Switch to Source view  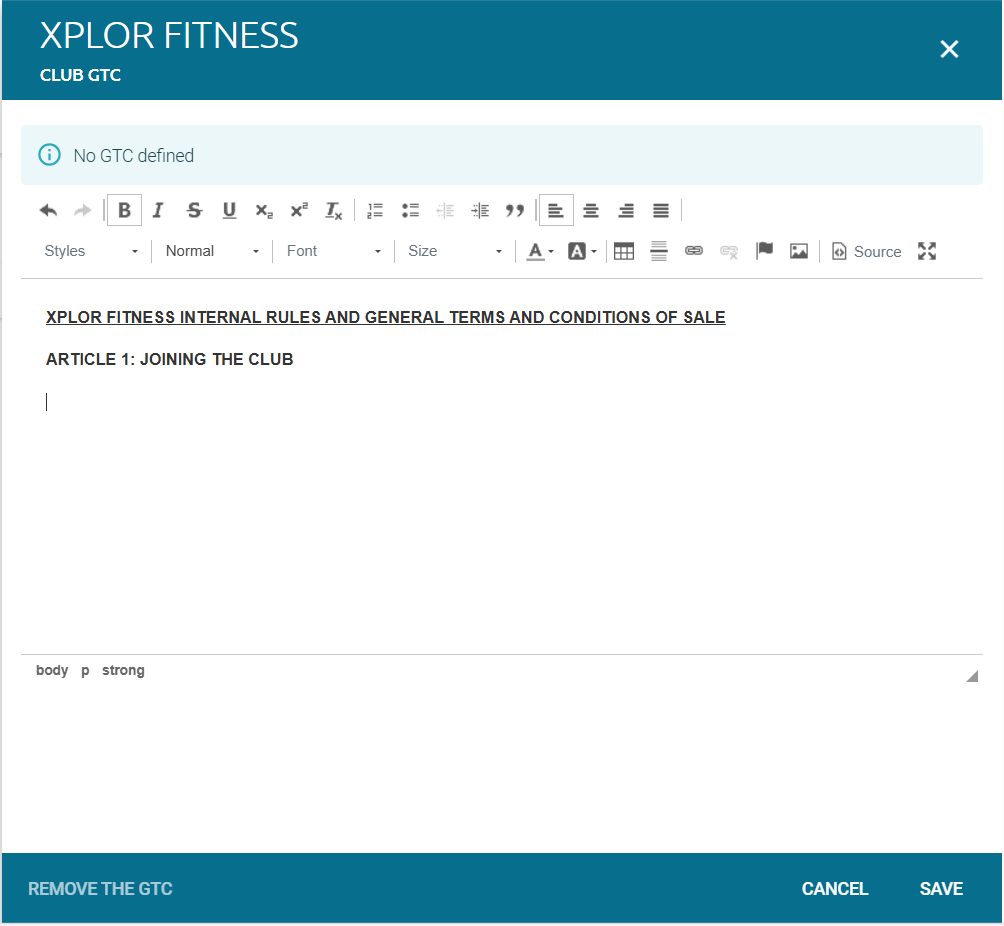tap(866, 251)
